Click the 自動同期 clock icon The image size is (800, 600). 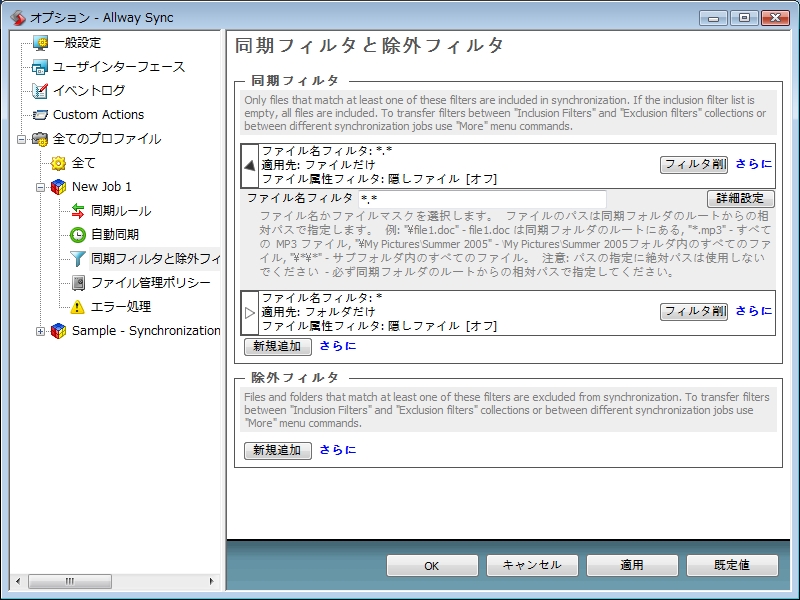[x=78, y=235]
